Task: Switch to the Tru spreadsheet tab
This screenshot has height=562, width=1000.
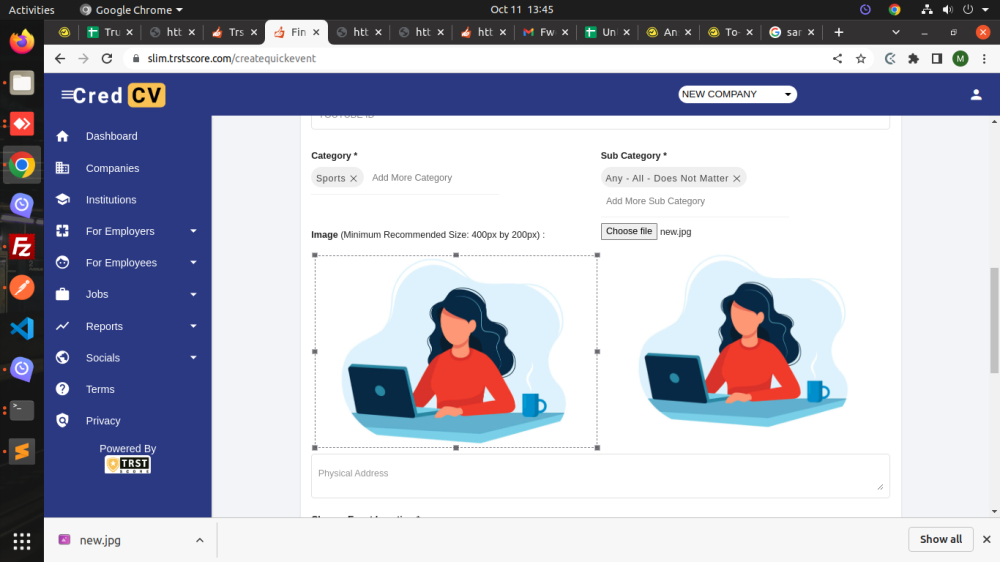Action: [110, 32]
